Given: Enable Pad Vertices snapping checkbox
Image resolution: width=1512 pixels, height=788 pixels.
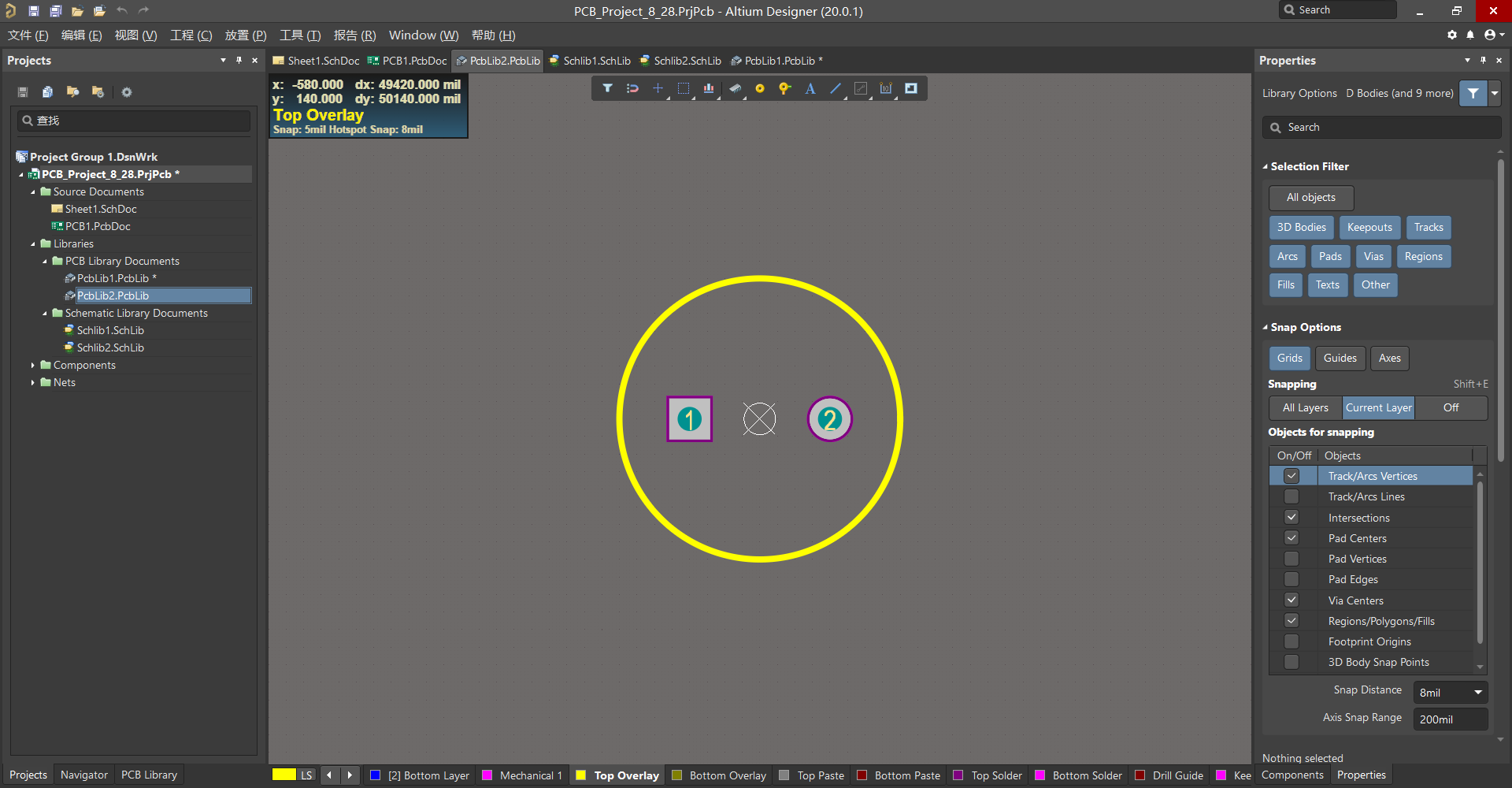Looking at the screenshot, I should click(1291, 559).
